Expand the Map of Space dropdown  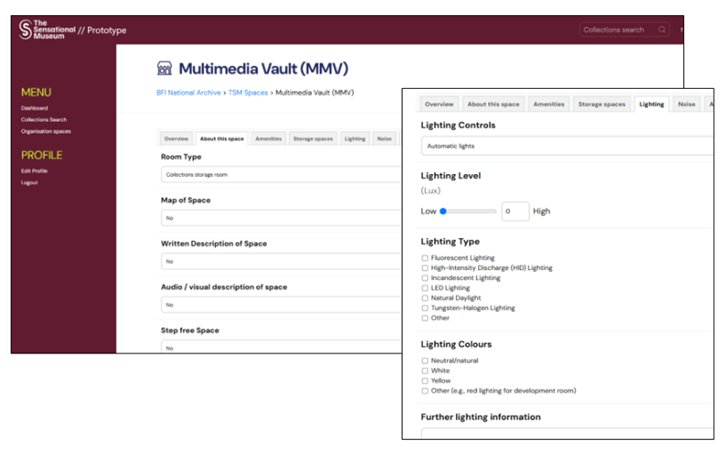pyautogui.click(x=280, y=218)
